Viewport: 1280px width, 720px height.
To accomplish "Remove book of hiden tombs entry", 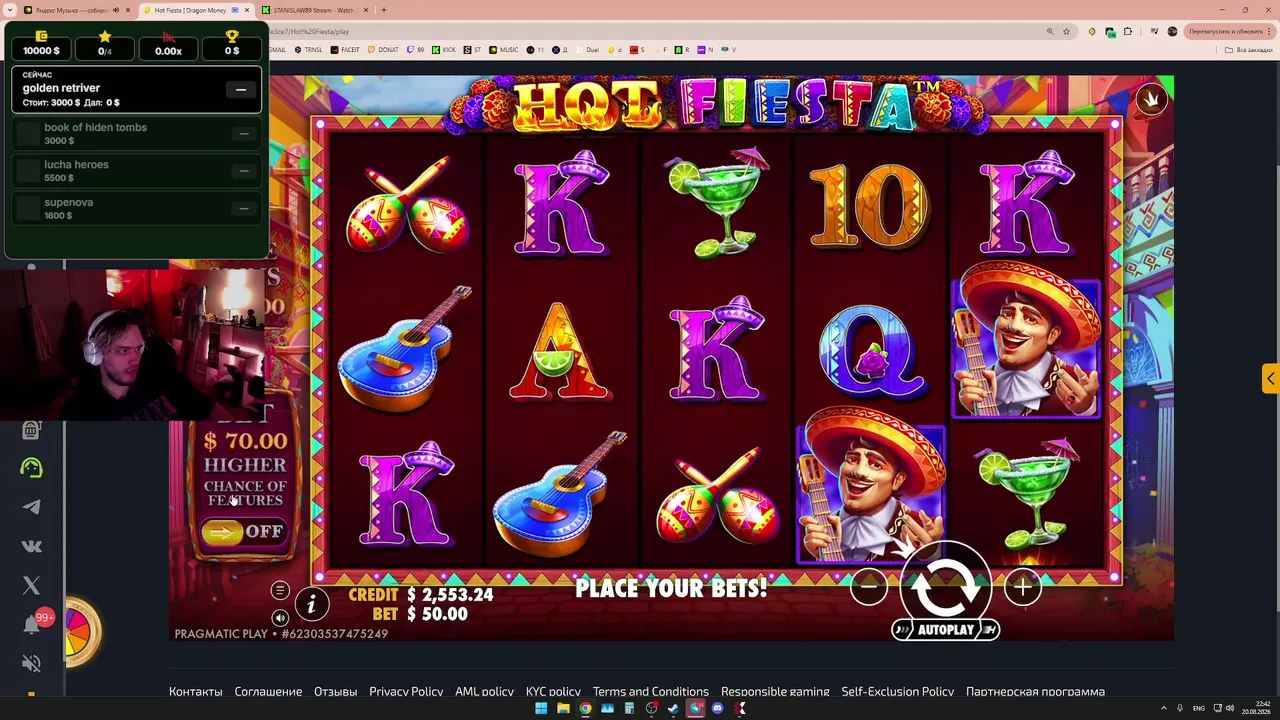I will [243, 134].
